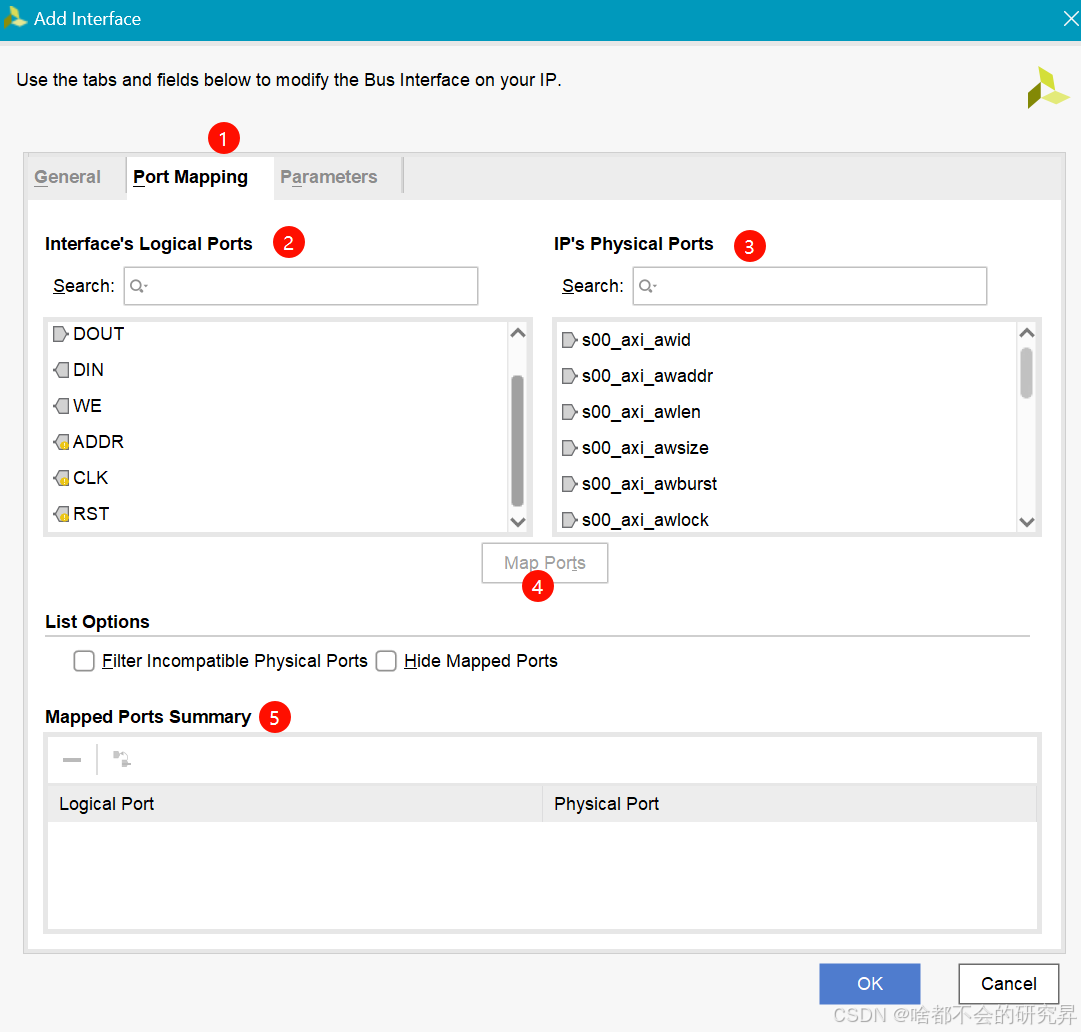Click the DOUT logical port icon
The image size is (1081, 1032).
coord(61,334)
